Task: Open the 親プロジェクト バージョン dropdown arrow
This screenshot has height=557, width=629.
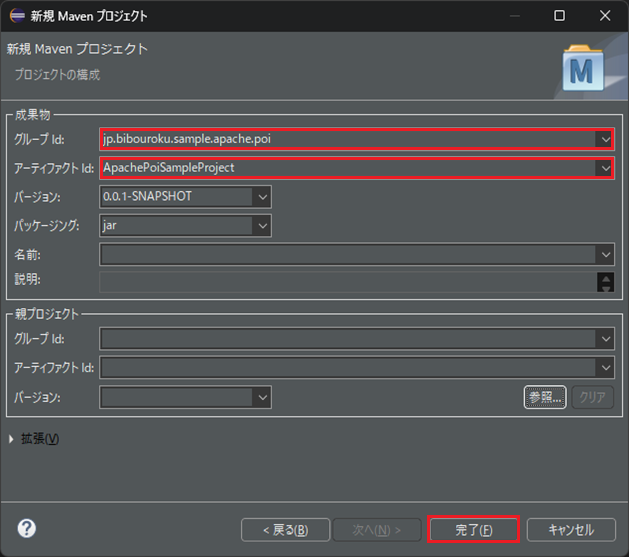Action: 262,397
